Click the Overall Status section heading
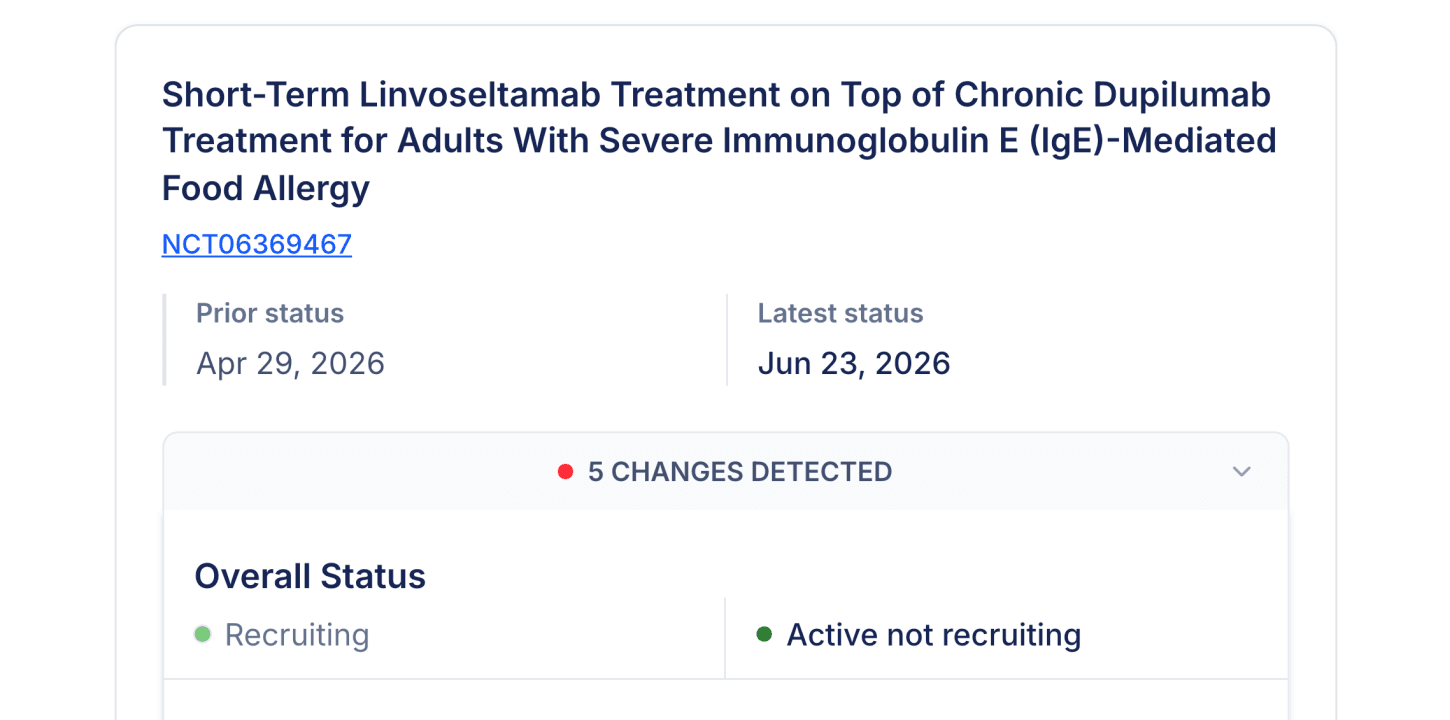Image resolution: width=1450 pixels, height=720 pixels. (310, 576)
